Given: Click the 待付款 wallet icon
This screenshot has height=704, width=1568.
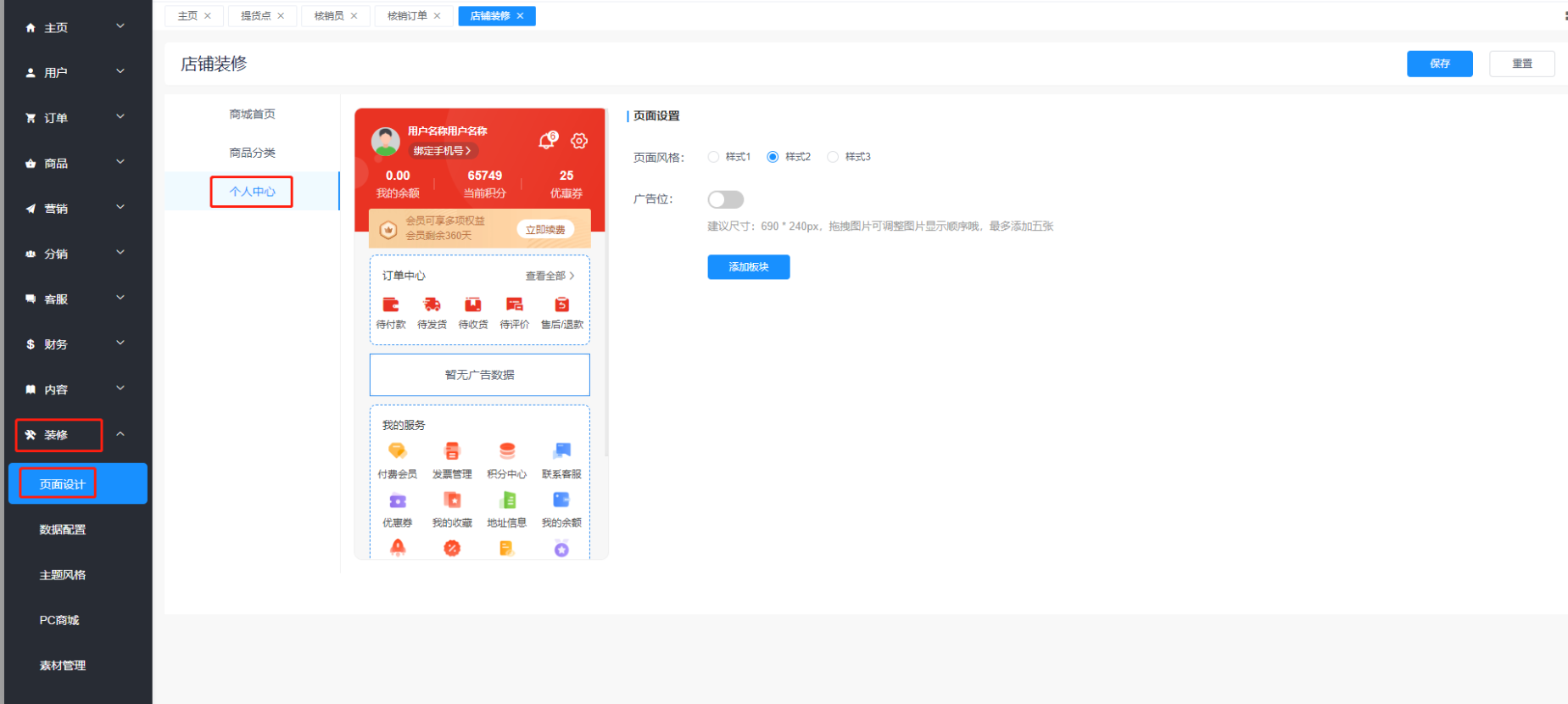Looking at the screenshot, I should tap(391, 305).
